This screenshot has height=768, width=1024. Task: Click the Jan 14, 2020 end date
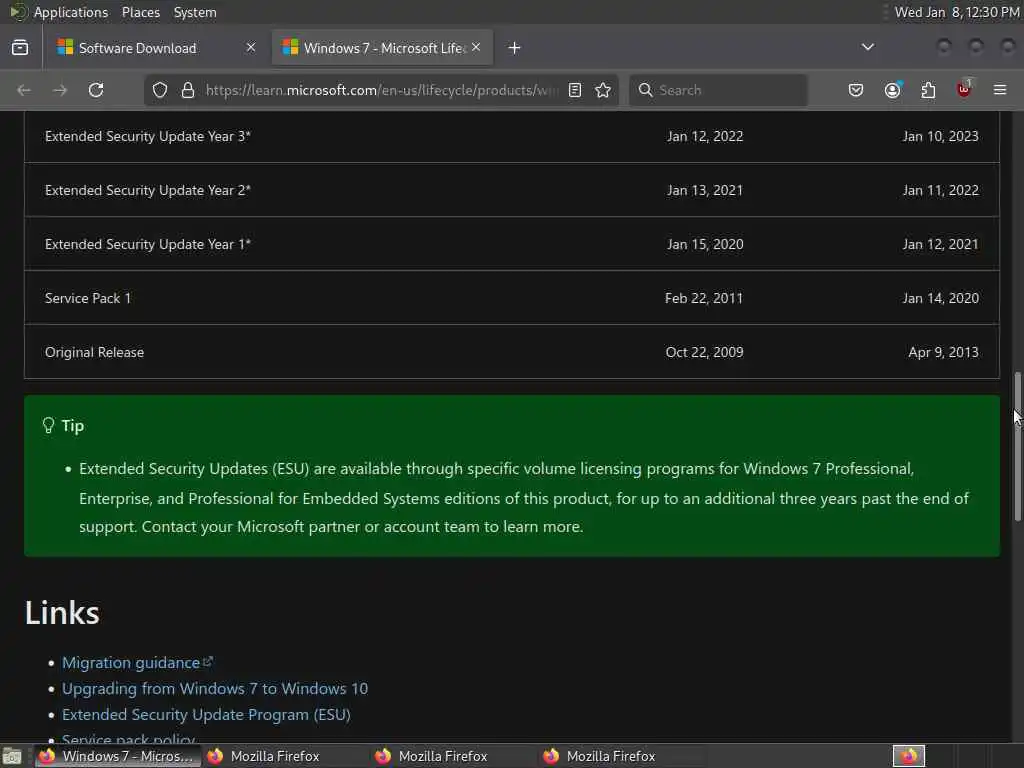[x=940, y=298]
